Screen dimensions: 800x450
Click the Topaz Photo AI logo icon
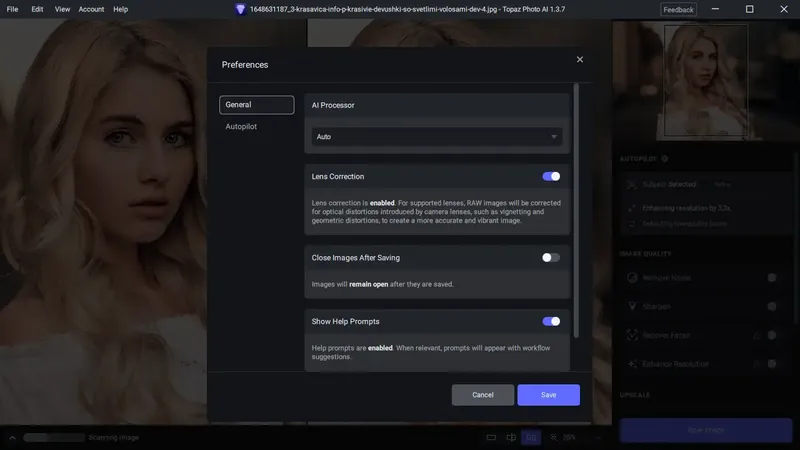pos(240,9)
